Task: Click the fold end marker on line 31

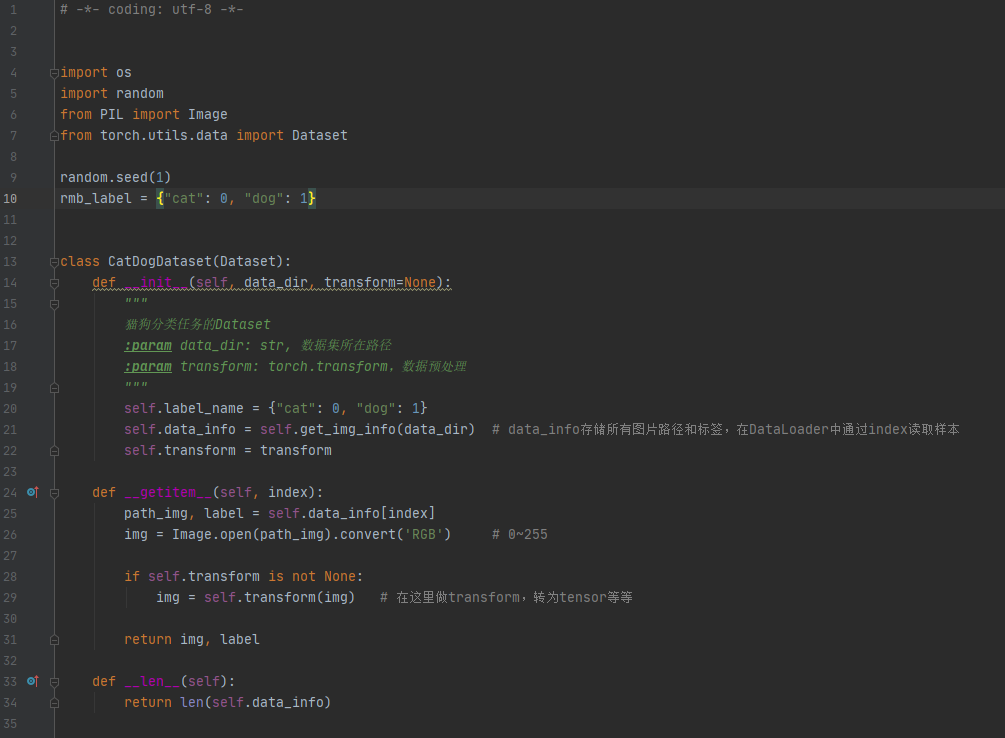Action: (54, 640)
